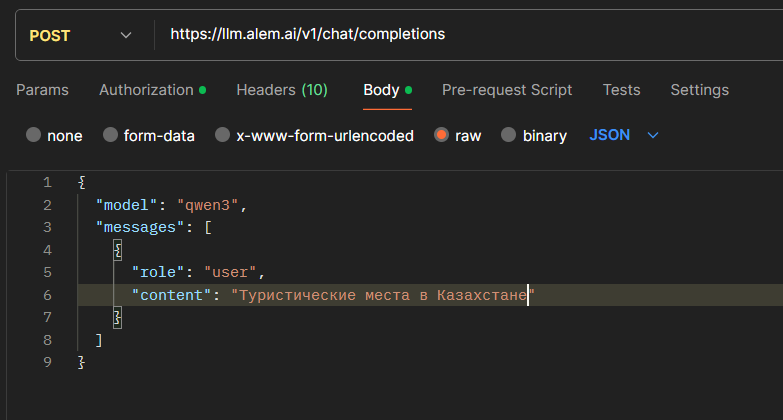This screenshot has width=783, height=420.
Task: Switch to the Params tab
Action: 42,90
